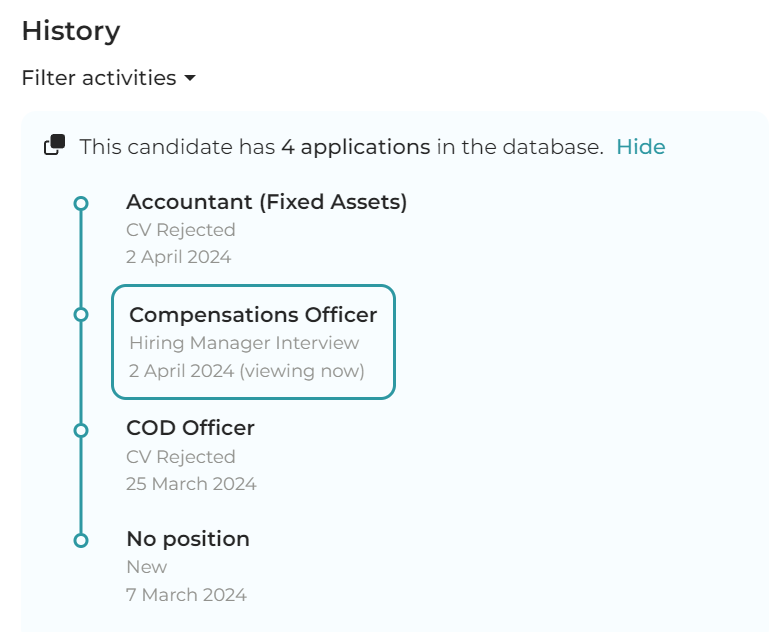
Task: Open the Filter activities dropdown
Action: pyautogui.click(x=109, y=78)
